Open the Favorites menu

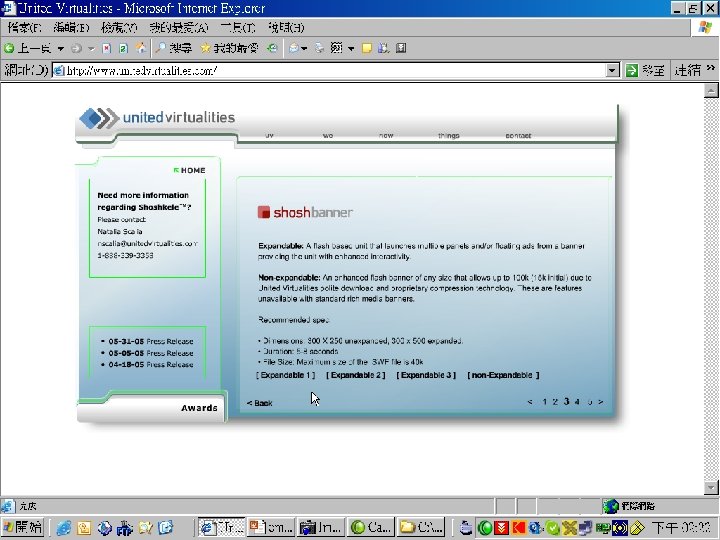[x=179, y=28]
